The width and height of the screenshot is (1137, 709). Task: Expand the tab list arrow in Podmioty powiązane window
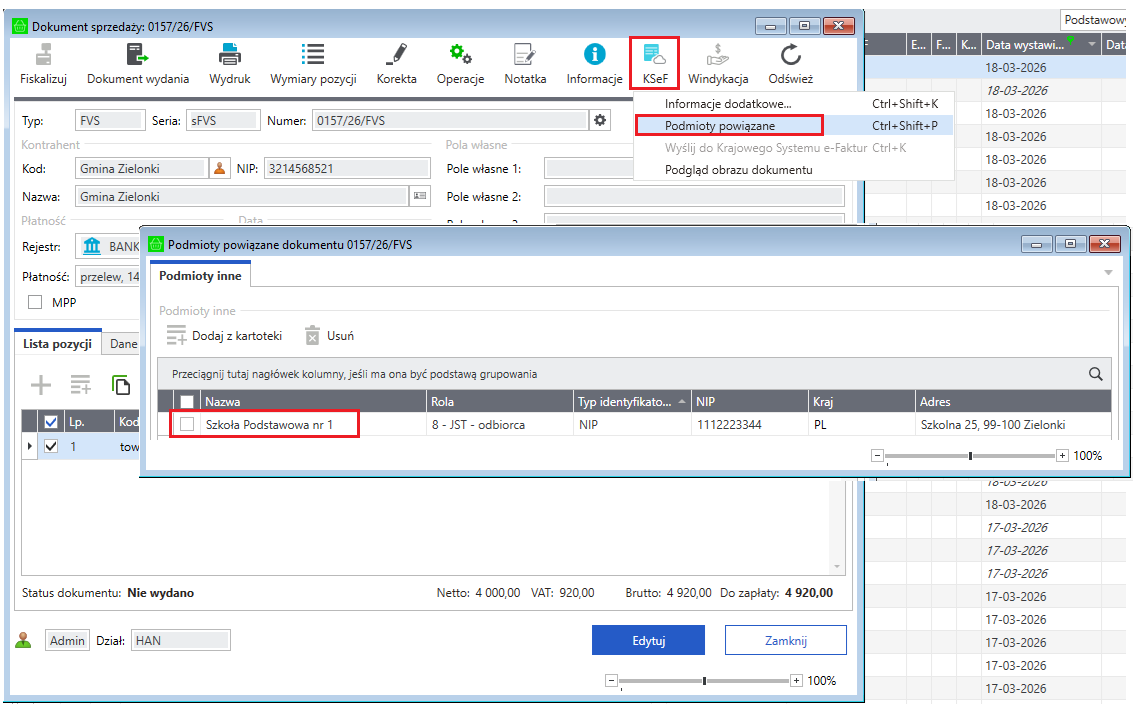(x=1108, y=273)
